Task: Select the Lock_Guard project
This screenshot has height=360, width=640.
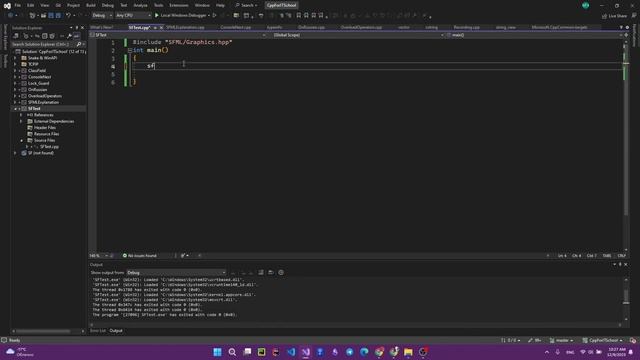Action: pyautogui.click(x=38, y=83)
